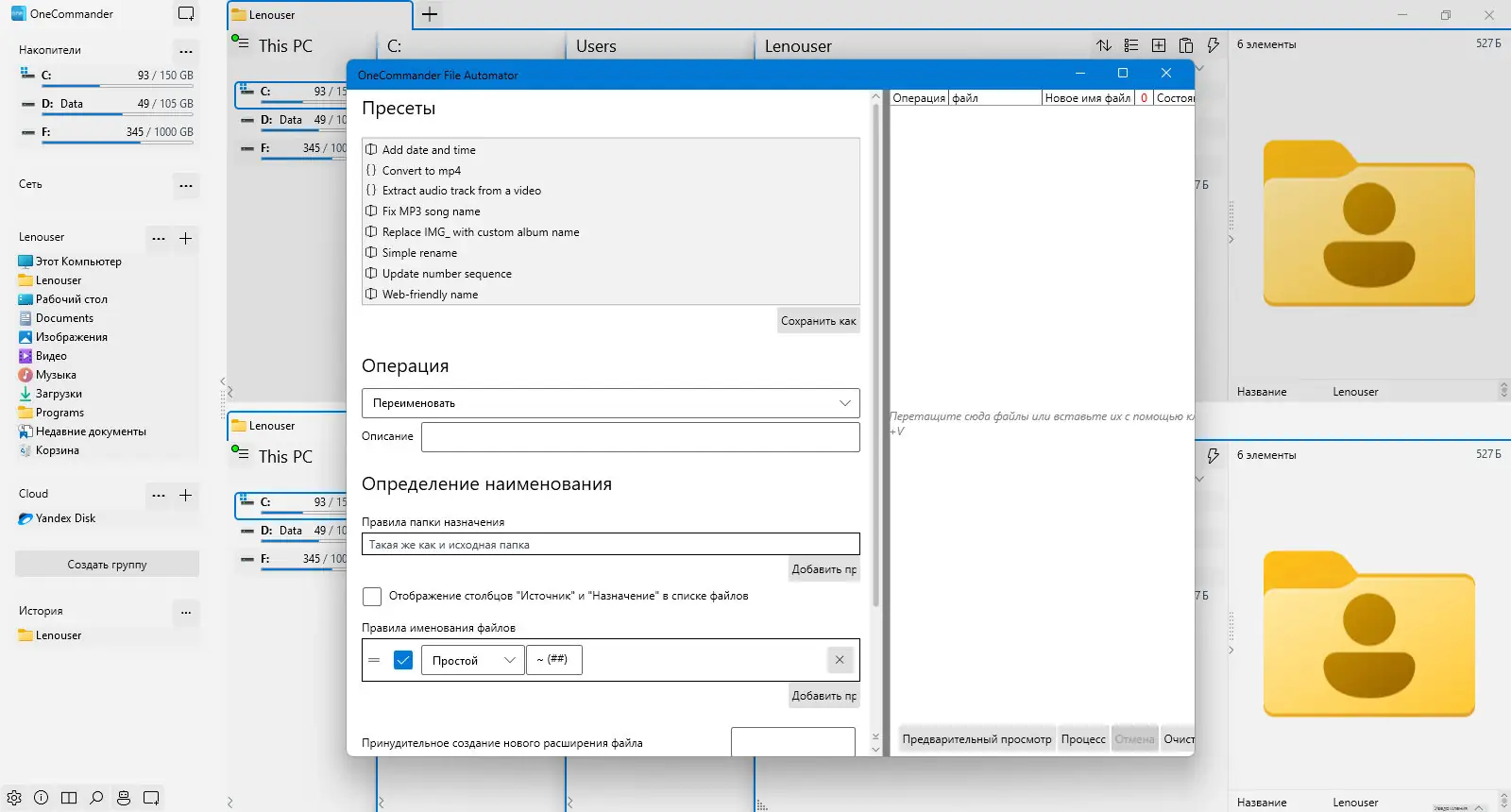The image size is (1511, 812).
Task: Open Yandex Disk in the Cloud group
Action: 58,518
